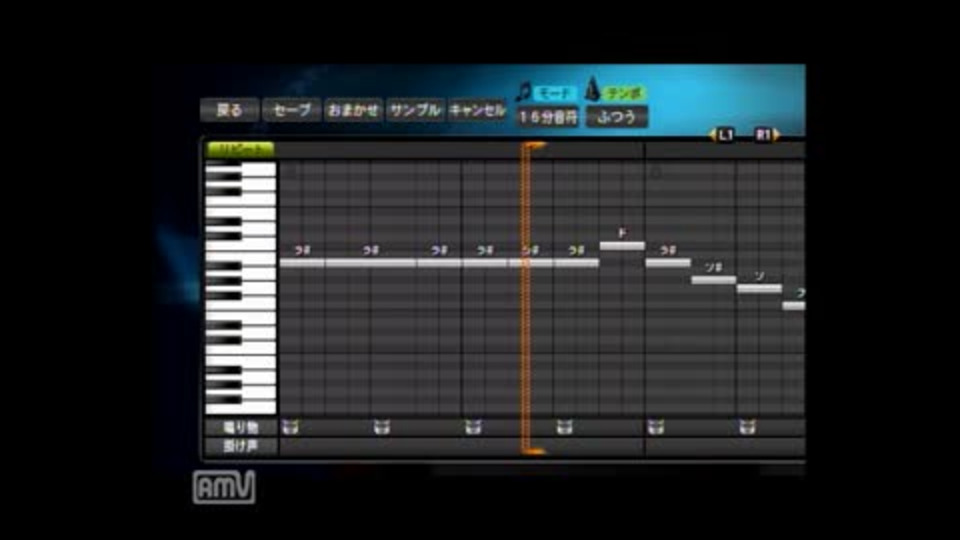Click the bottom white piano key
Screen dimensions: 960x540
click(241, 408)
